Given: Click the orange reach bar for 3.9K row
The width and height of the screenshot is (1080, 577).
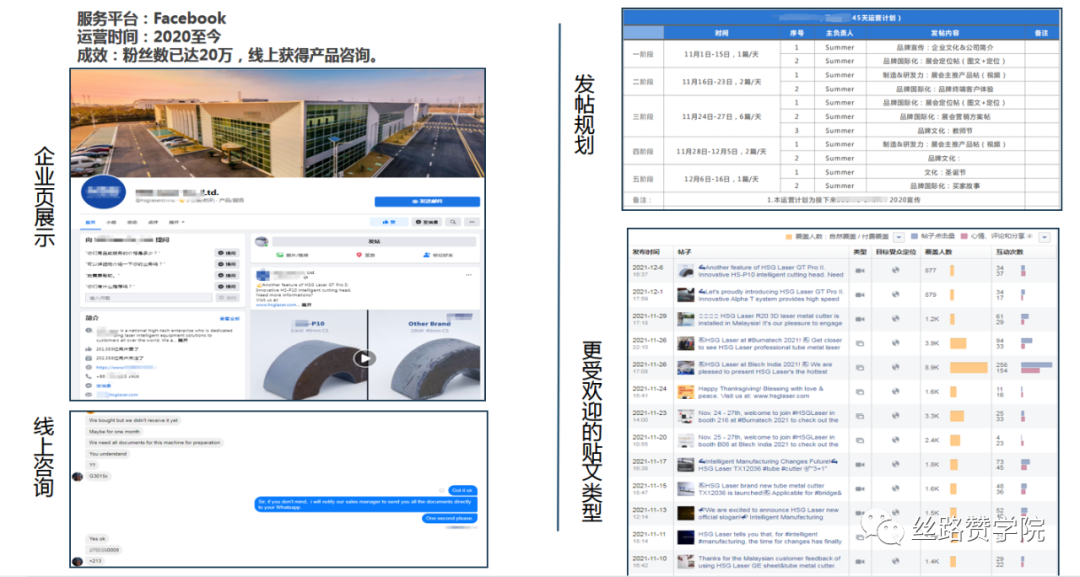Looking at the screenshot, I should pos(958,343).
